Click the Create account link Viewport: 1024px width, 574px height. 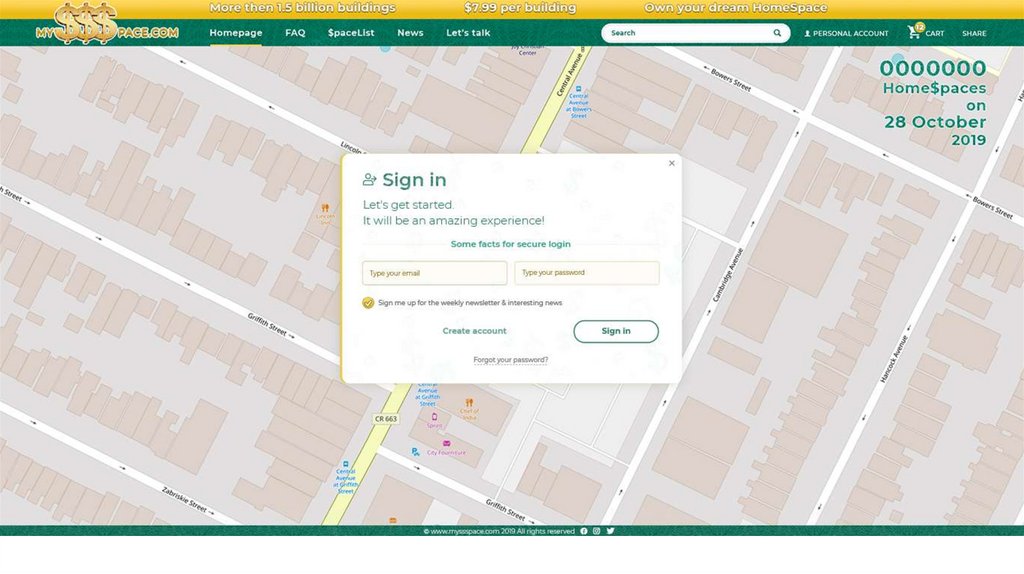tap(474, 331)
